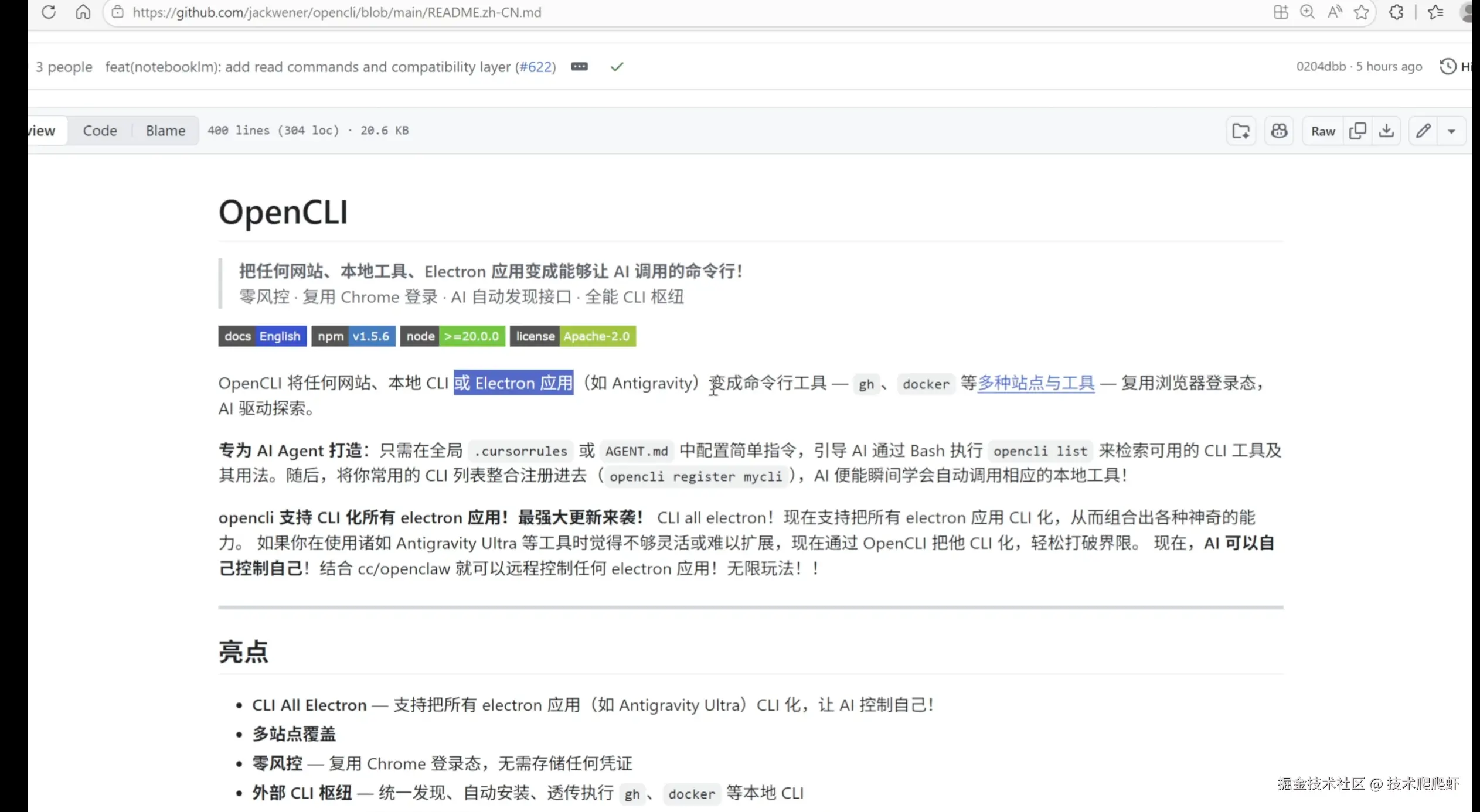Click the green commit status checkmark

[617, 67]
